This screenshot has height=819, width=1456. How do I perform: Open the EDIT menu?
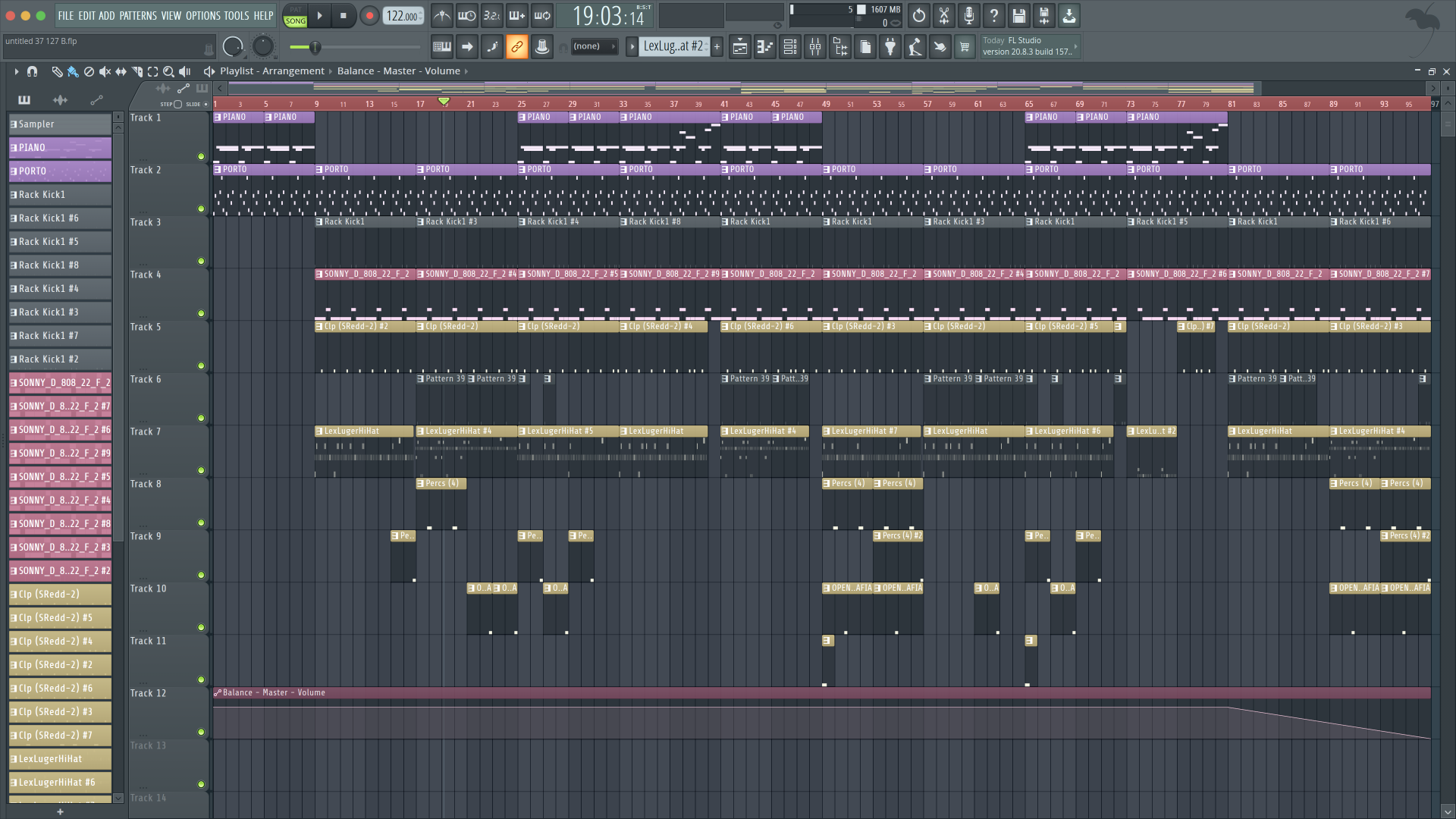(86, 15)
